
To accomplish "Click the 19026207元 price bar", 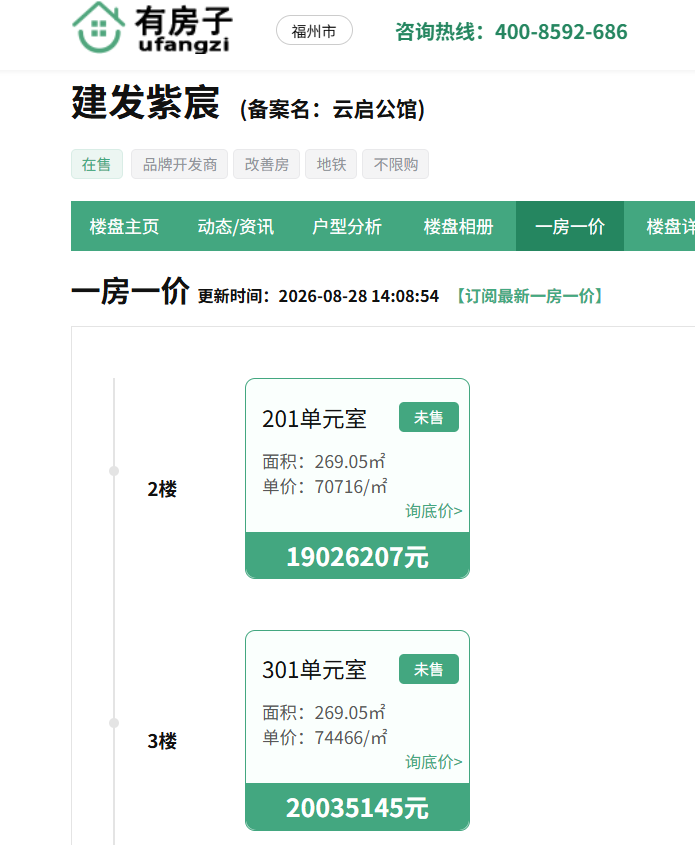I will click(357, 556).
